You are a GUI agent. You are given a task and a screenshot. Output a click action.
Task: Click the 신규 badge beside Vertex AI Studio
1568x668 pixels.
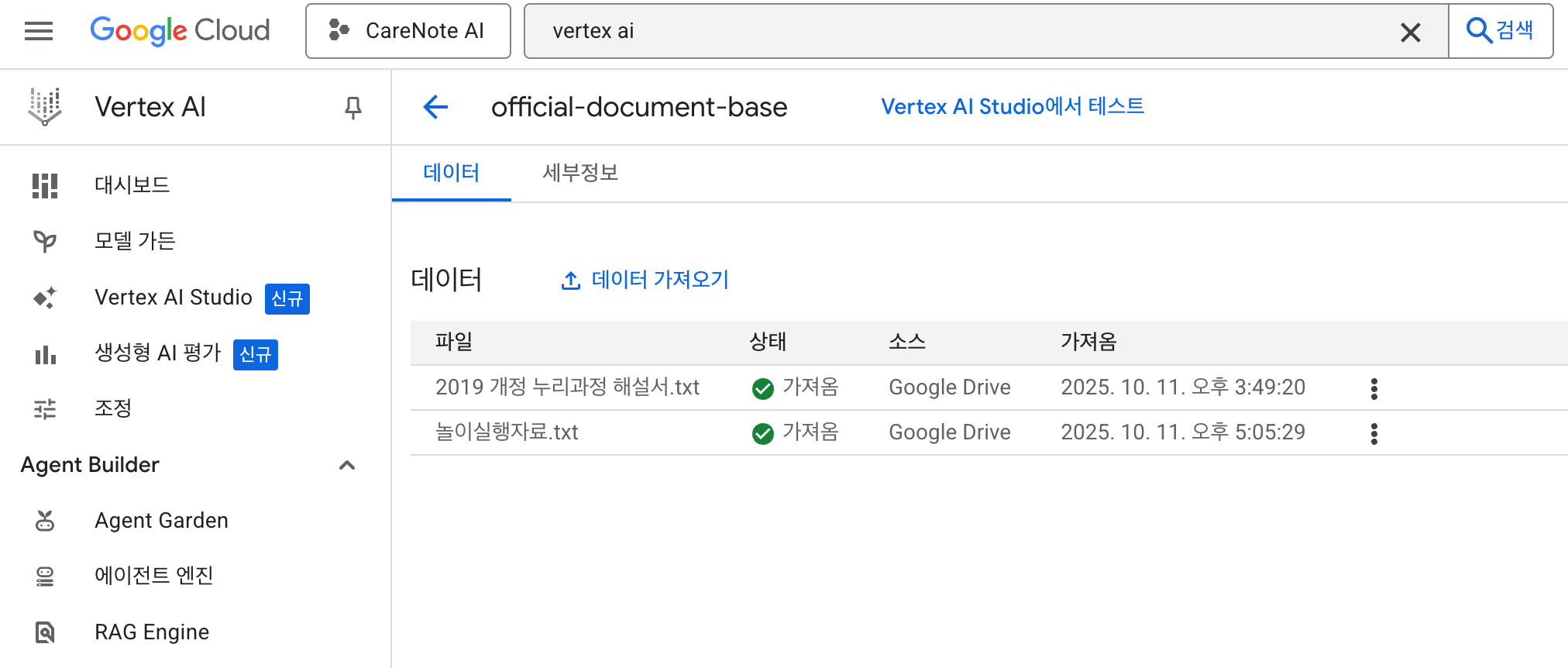287,299
